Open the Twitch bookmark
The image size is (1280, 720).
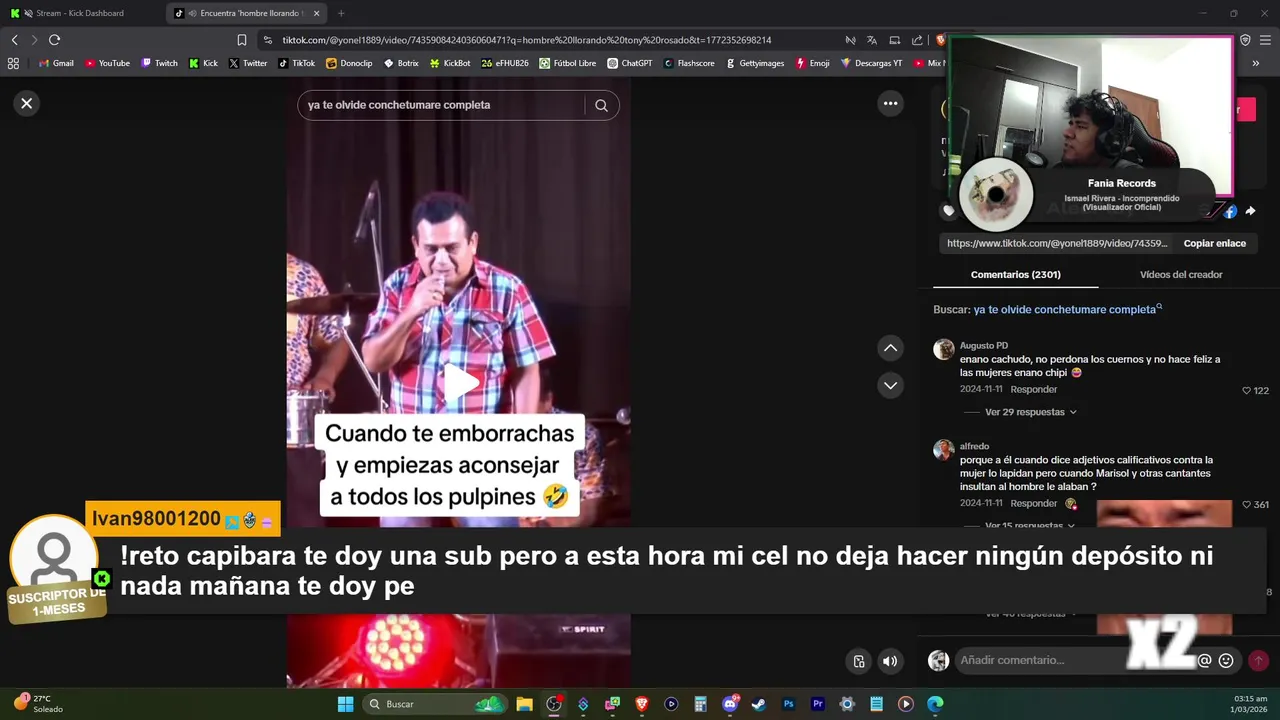pyautogui.click(x=160, y=63)
